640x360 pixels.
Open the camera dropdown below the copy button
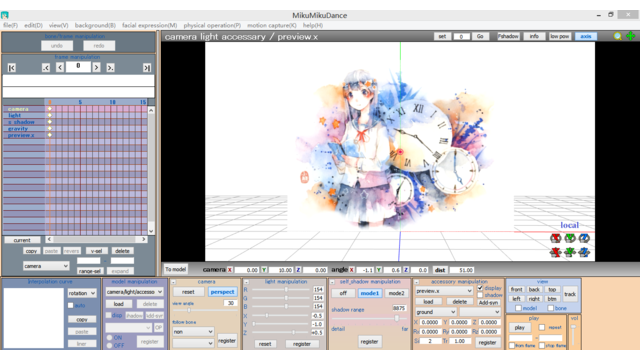[x=46, y=266]
